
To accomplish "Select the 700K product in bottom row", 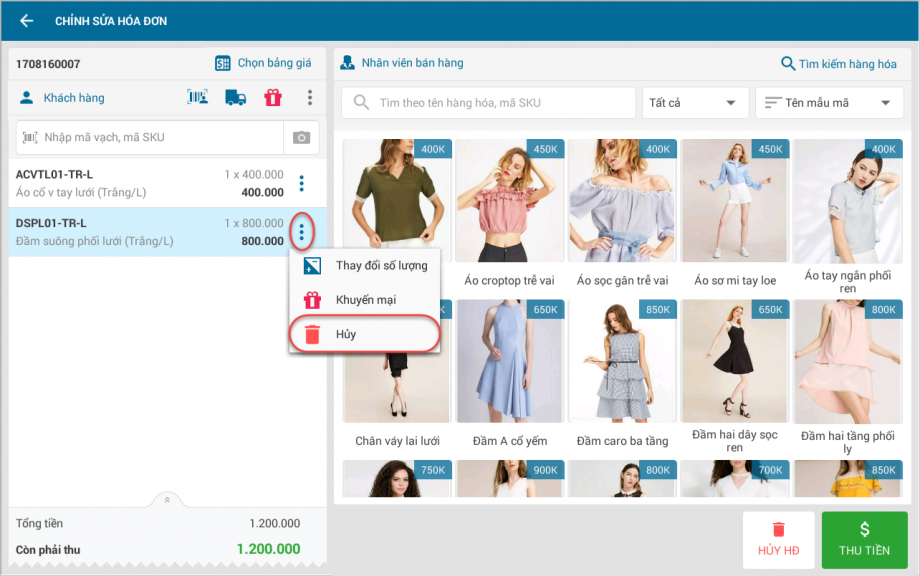I will (x=735, y=479).
